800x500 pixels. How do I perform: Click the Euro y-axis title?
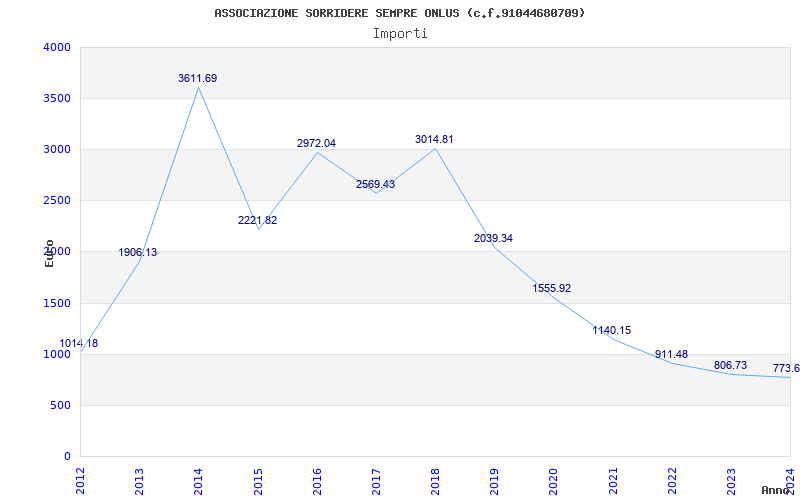(49, 254)
